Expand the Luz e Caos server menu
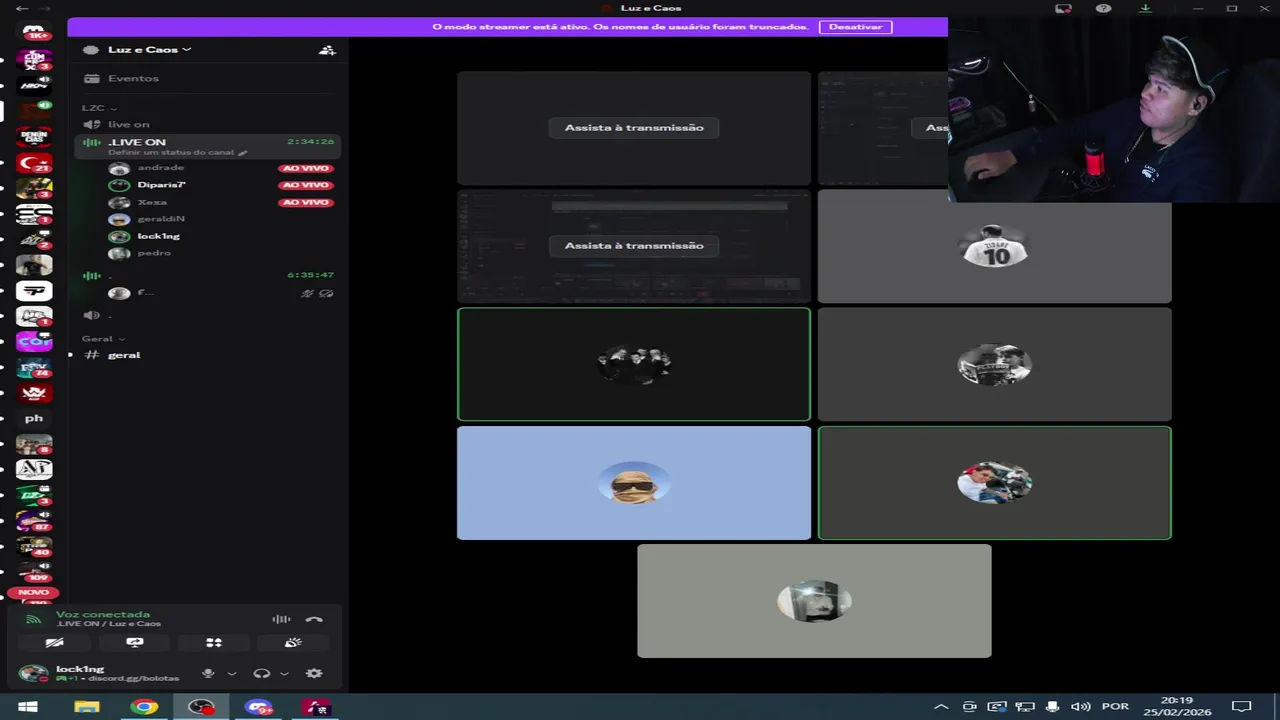This screenshot has width=1280, height=720. [150, 49]
